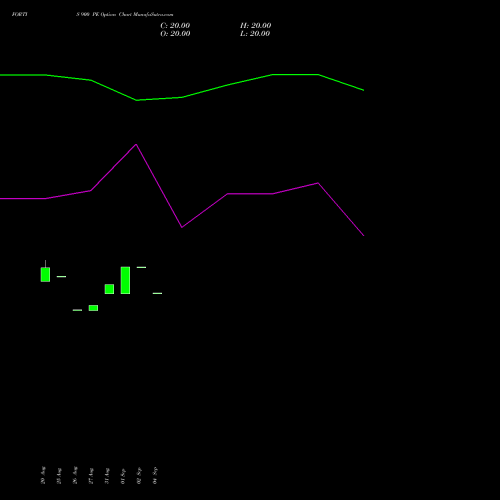Screen dimensions: 500x500
Task: Select the high price H: 20.00 value
Action: pyautogui.click(x=255, y=26)
